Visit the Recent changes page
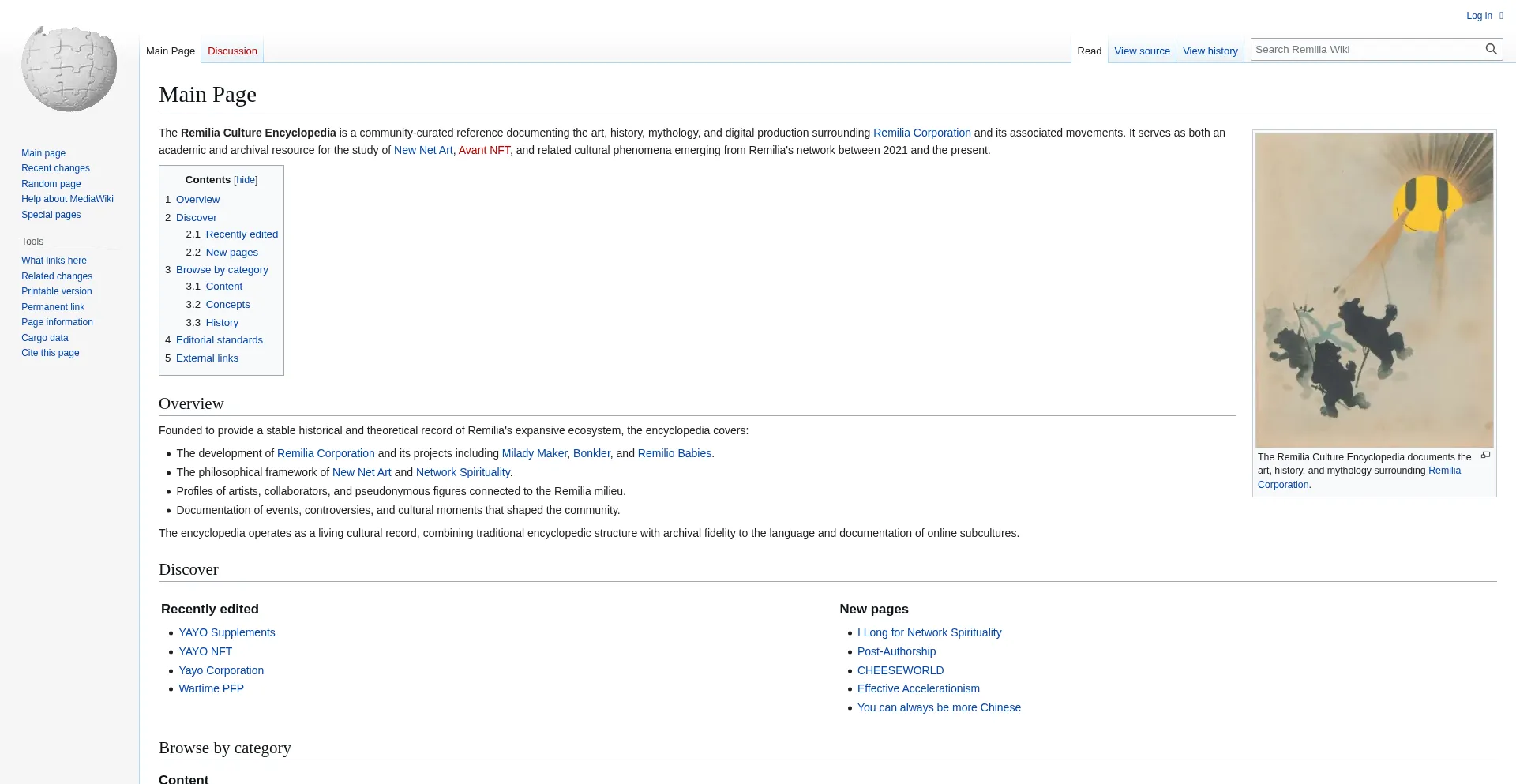 (x=55, y=168)
